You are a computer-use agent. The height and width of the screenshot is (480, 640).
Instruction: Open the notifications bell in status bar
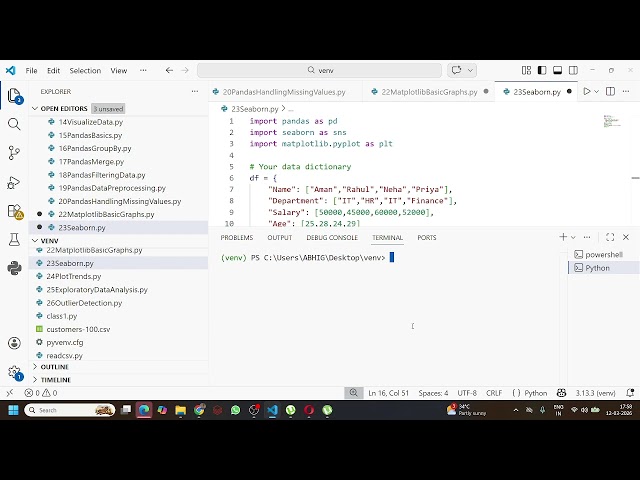tap(630, 393)
